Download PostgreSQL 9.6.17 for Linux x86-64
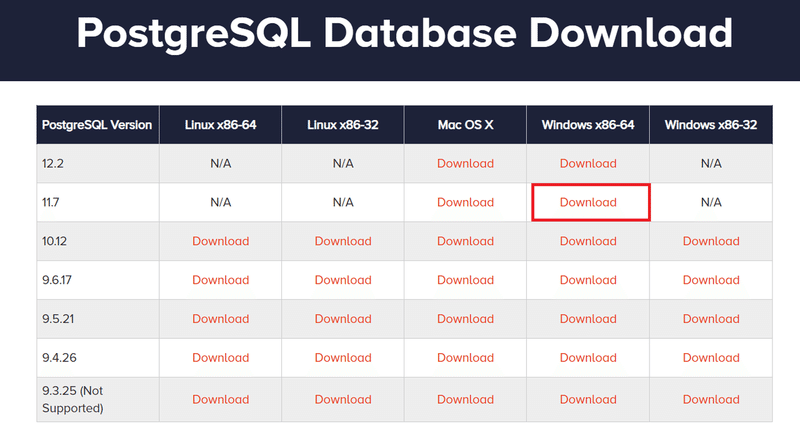This screenshot has height=425, width=800. (x=220, y=280)
